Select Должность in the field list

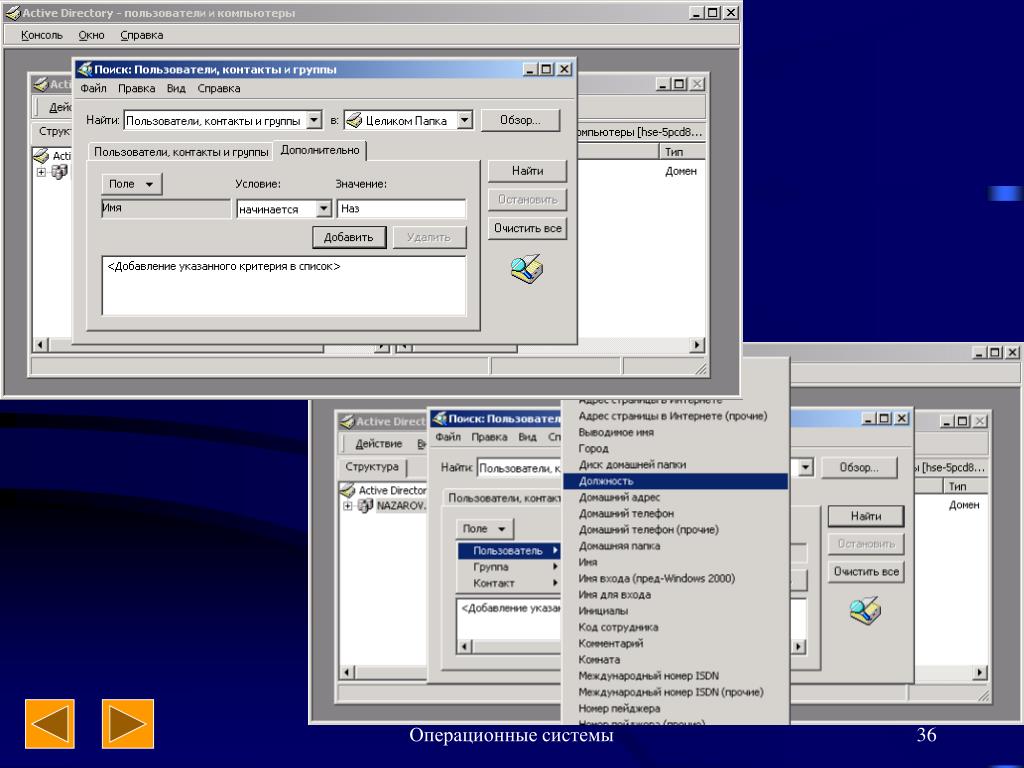(675, 481)
